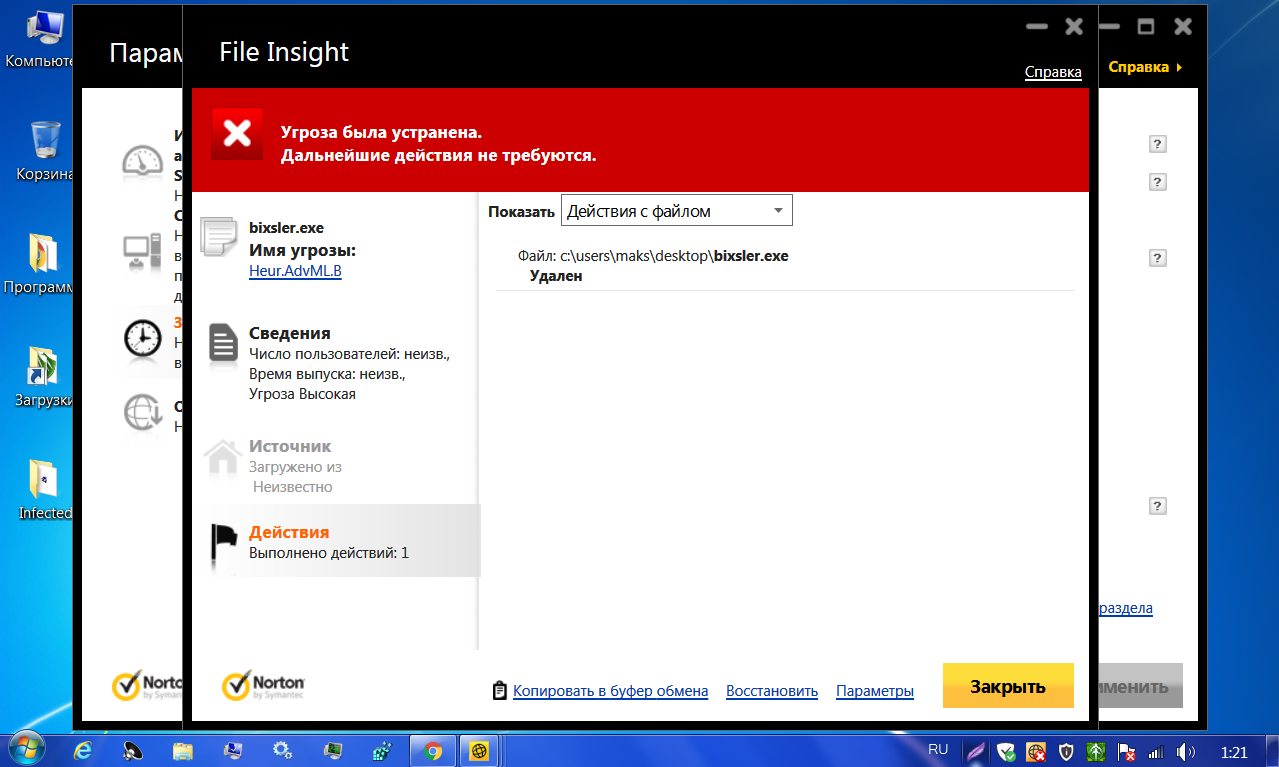Open Chrome from the taskbar
This screenshot has width=1279, height=767.
(x=433, y=750)
